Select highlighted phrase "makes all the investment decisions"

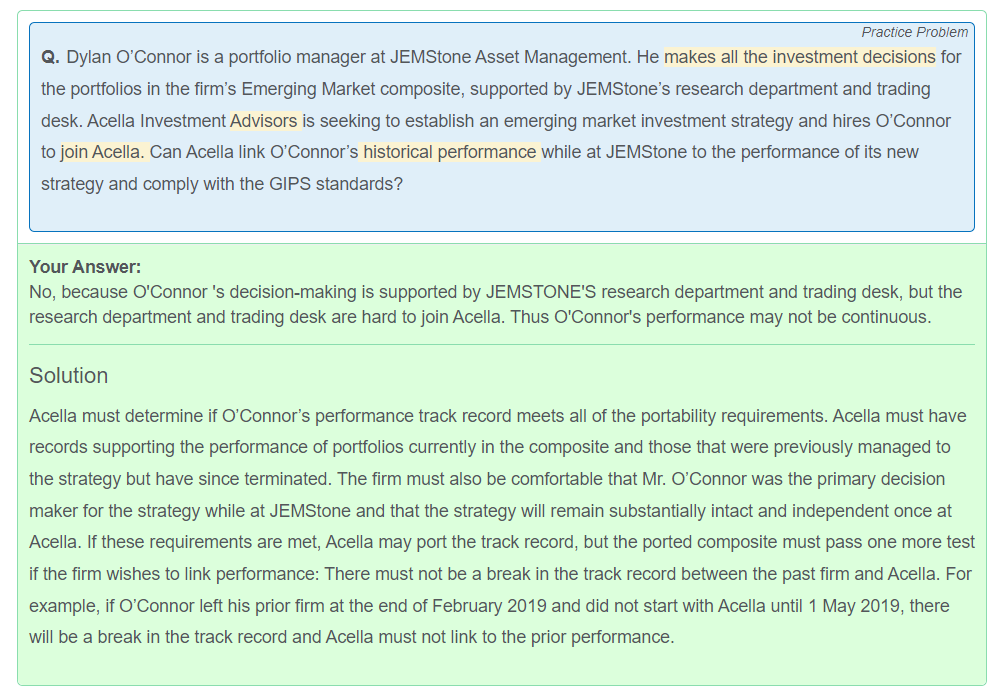pos(799,57)
